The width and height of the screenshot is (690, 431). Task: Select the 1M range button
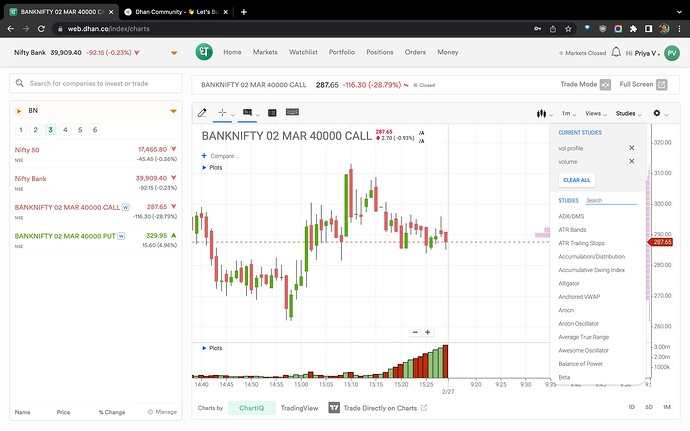tap(667, 407)
